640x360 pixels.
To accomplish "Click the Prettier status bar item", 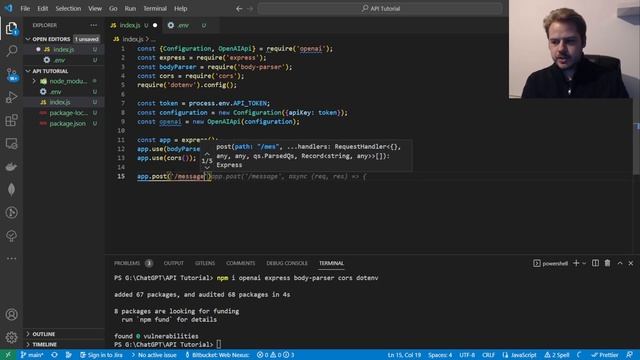I will click(x=605, y=355).
